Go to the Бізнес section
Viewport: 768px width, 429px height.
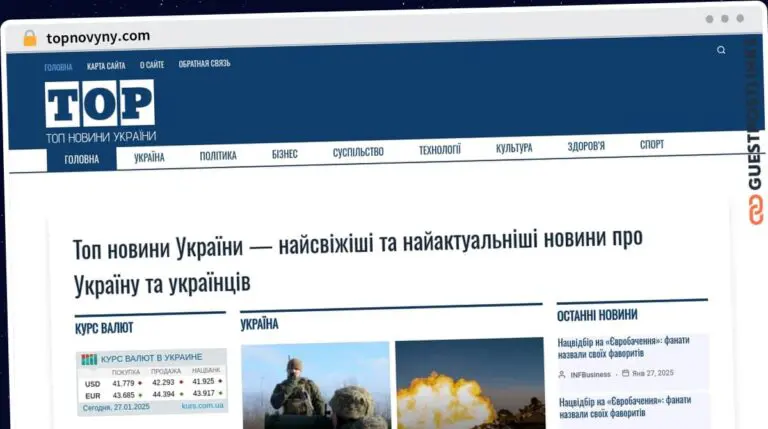285,154
